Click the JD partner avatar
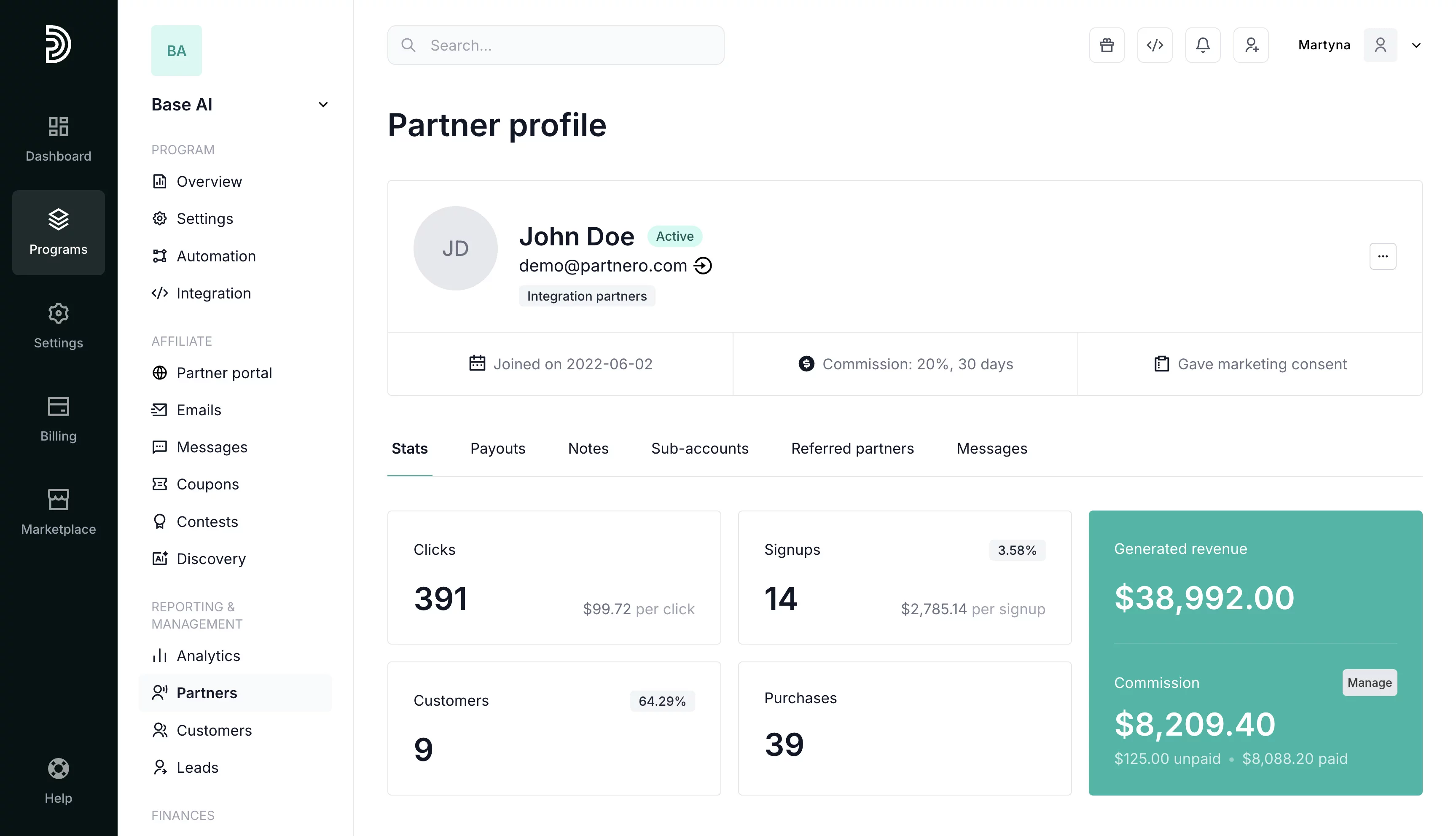Screen dimensions: 1456x836 [455, 248]
